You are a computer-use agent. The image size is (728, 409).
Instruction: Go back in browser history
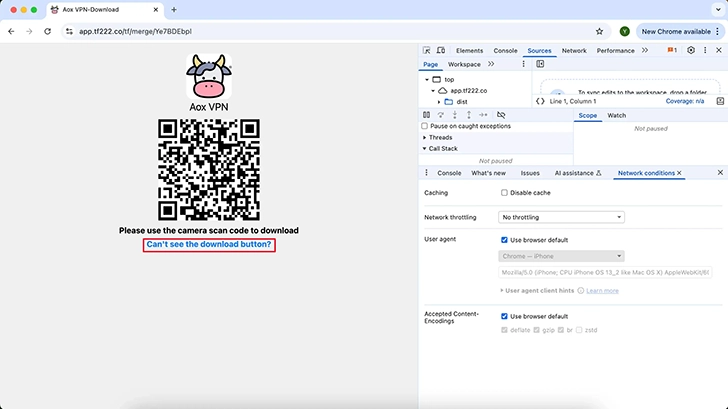pos(11,32)
